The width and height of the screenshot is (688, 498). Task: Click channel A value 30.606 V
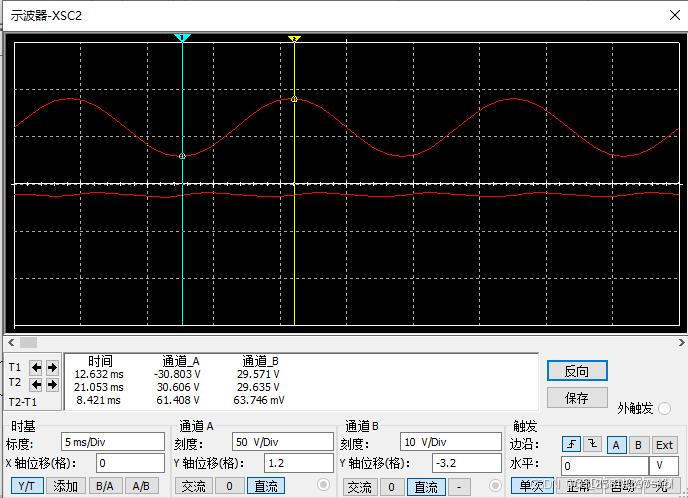point(178,387)
